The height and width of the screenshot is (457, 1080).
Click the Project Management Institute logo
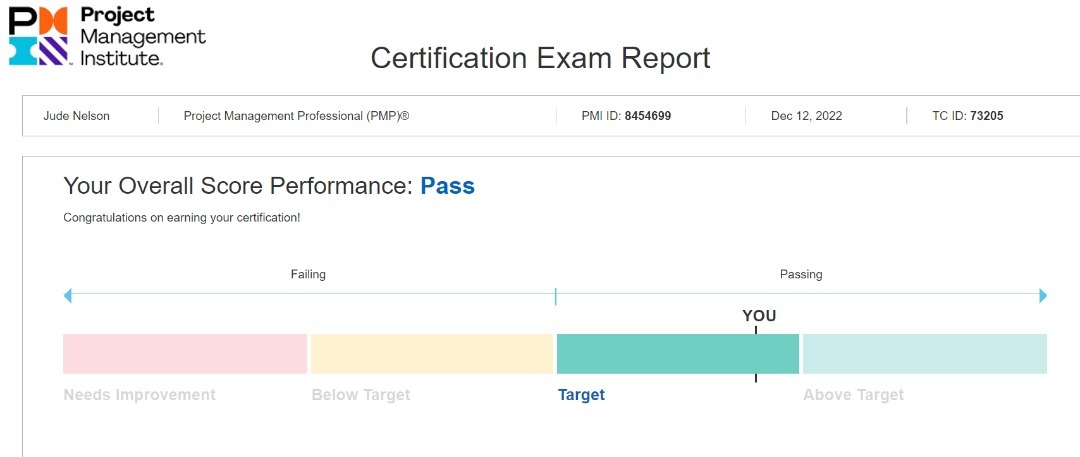[x=107, y=36]
